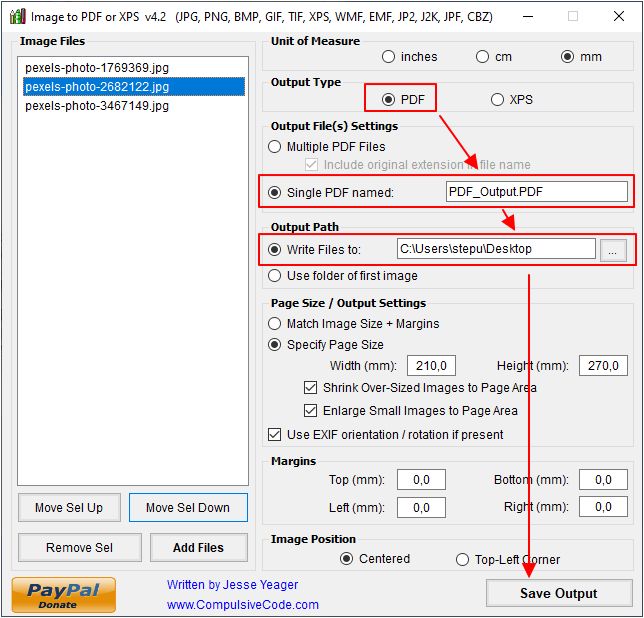Select Top-Left Corner image position

[x=462, y=559]
